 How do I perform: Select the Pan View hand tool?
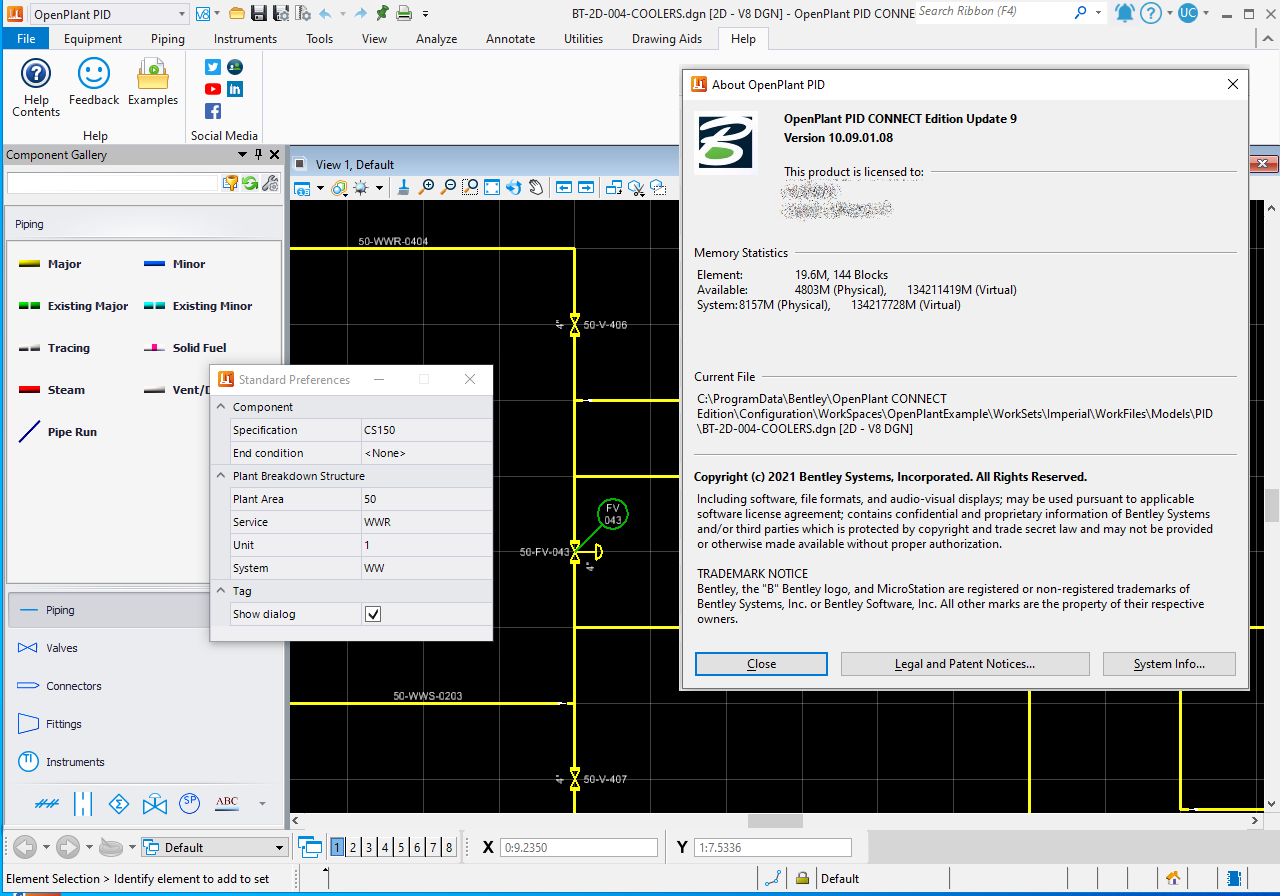pos(536,187)
